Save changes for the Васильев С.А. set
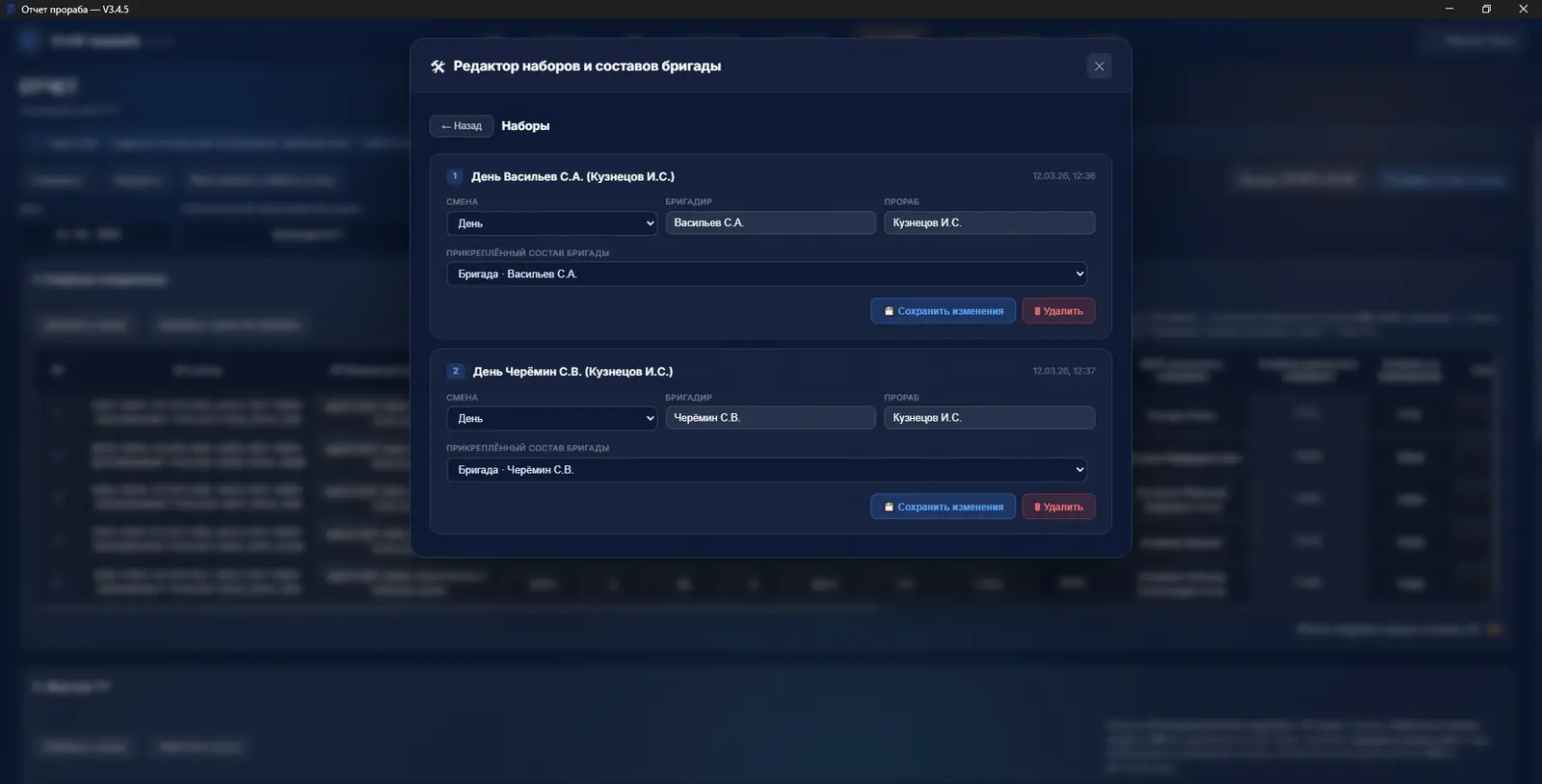Image resolution: width=1542 pixels, height=784 pixels. (943, 311)
